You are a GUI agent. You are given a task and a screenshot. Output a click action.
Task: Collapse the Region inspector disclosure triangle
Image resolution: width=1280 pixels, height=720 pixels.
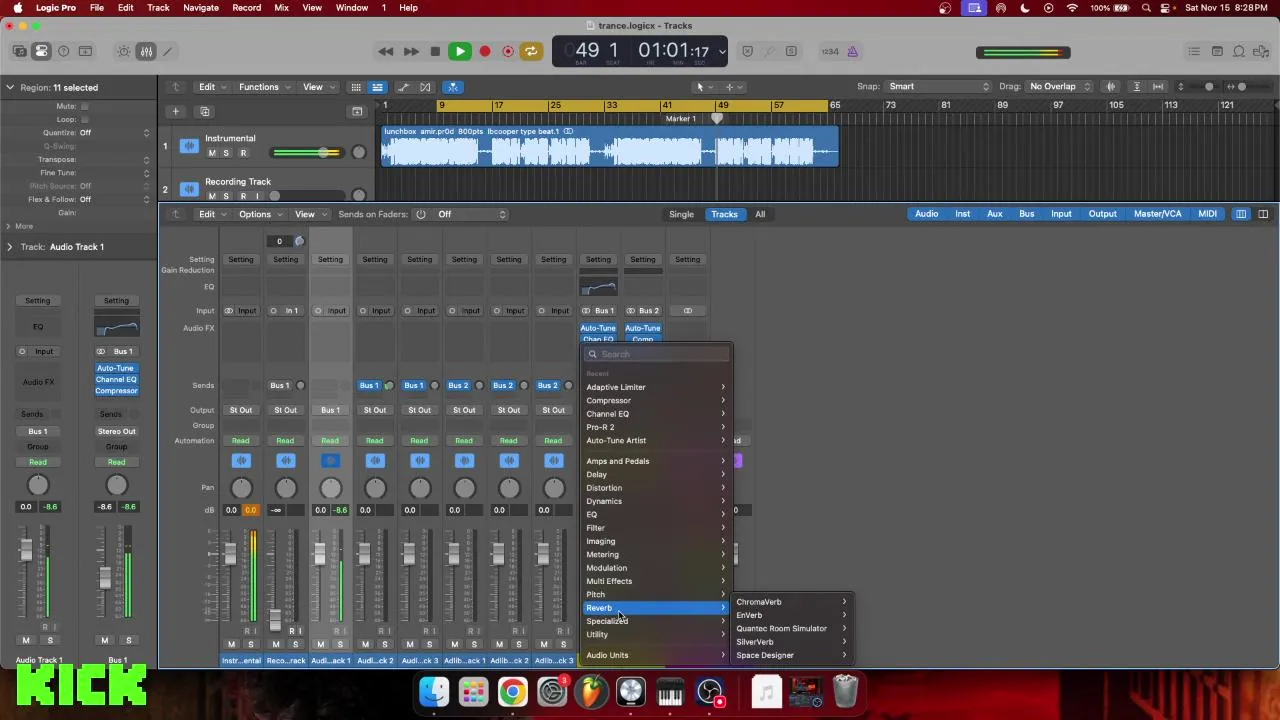tap(10, 87)
